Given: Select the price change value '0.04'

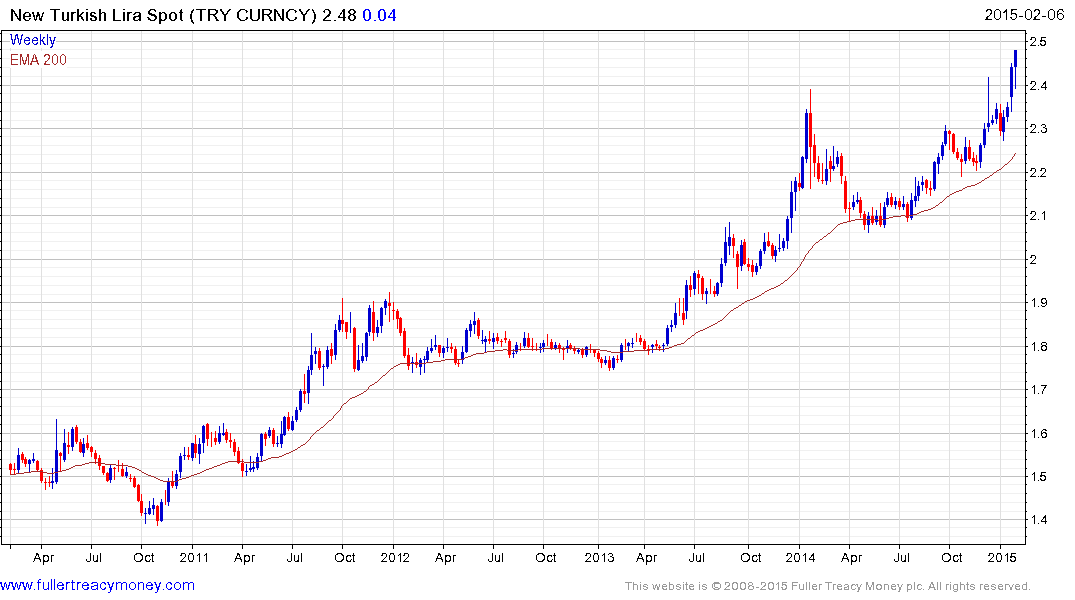Looking at the screenshot, I should coord(379,15).
